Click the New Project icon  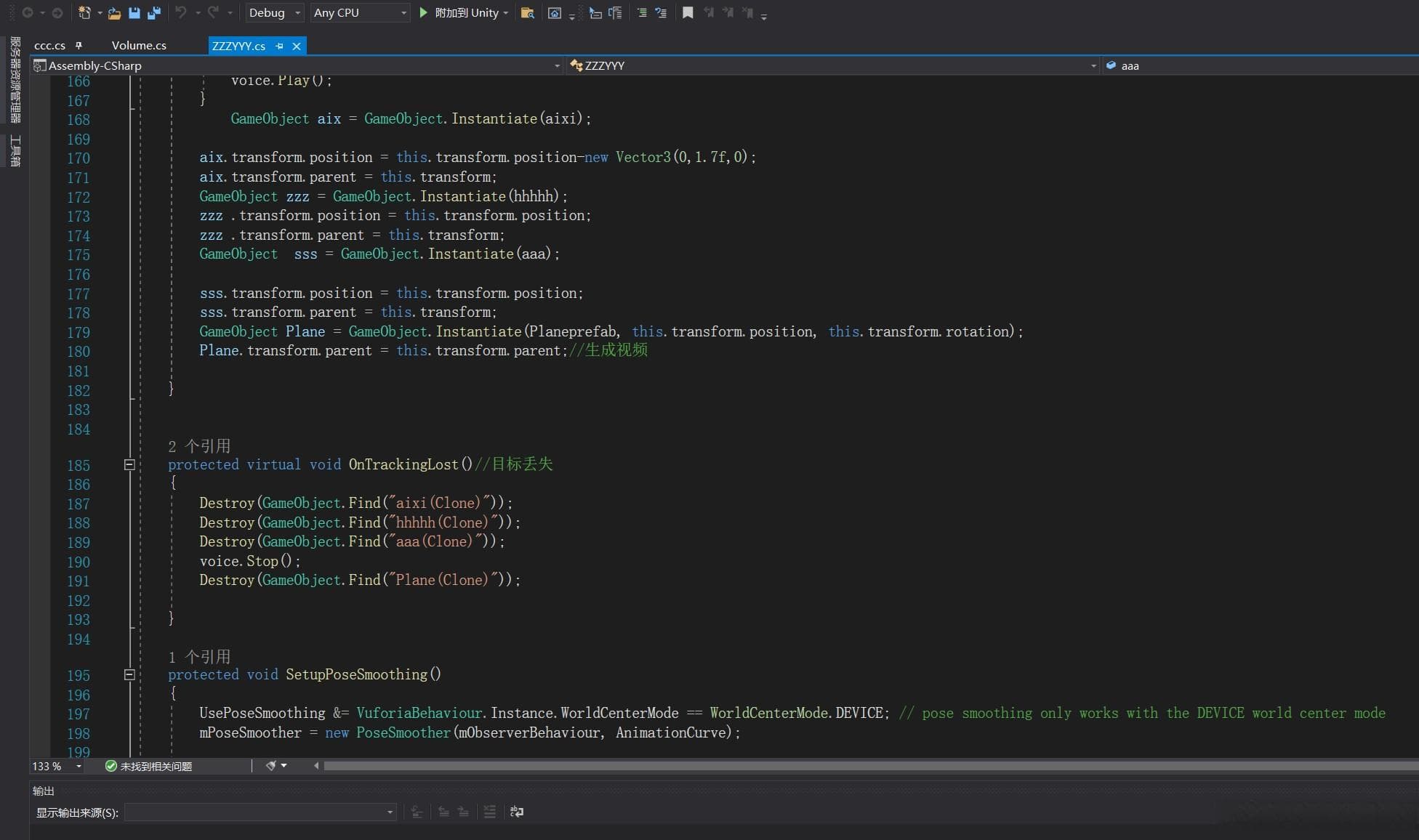84,12
